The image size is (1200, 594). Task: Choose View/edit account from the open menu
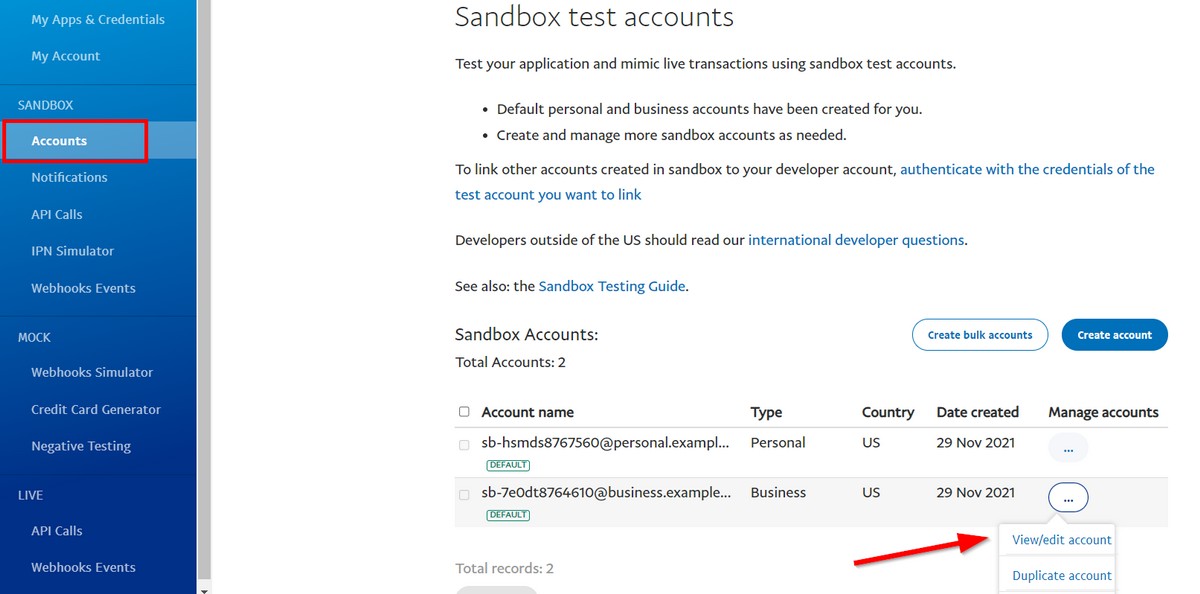point(1062,539)
